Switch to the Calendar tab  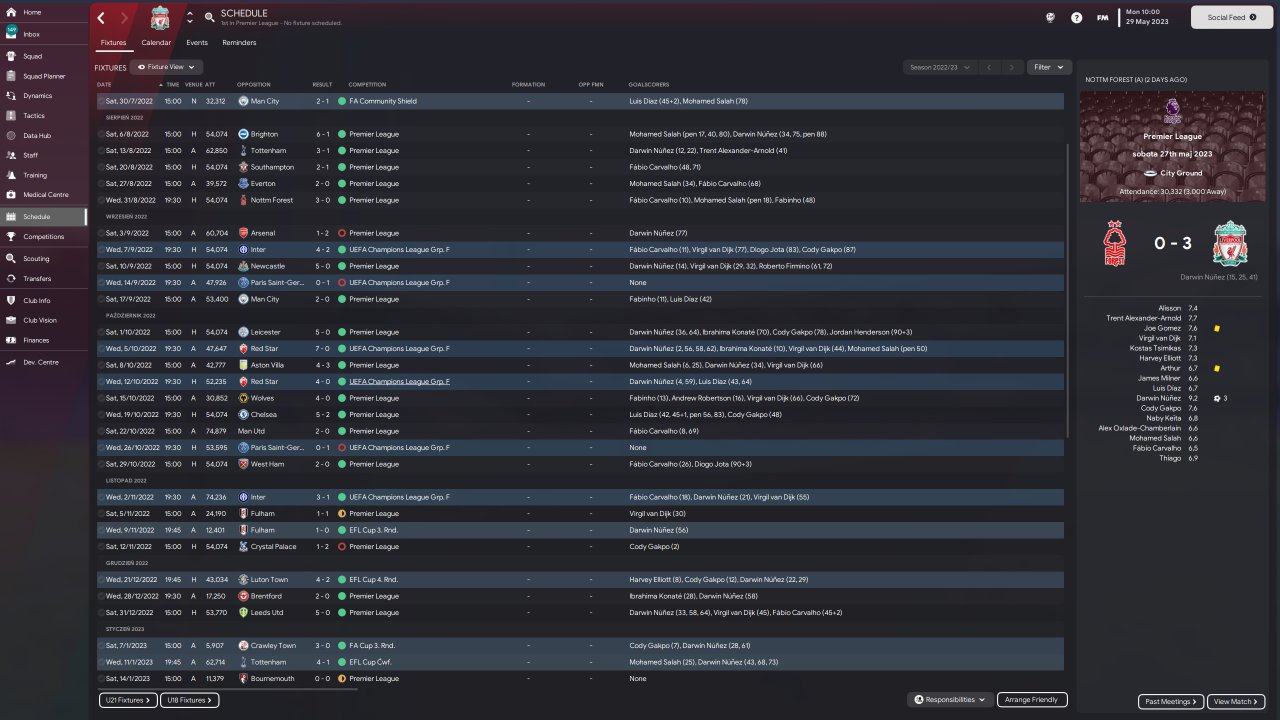[x=156, y=43]
